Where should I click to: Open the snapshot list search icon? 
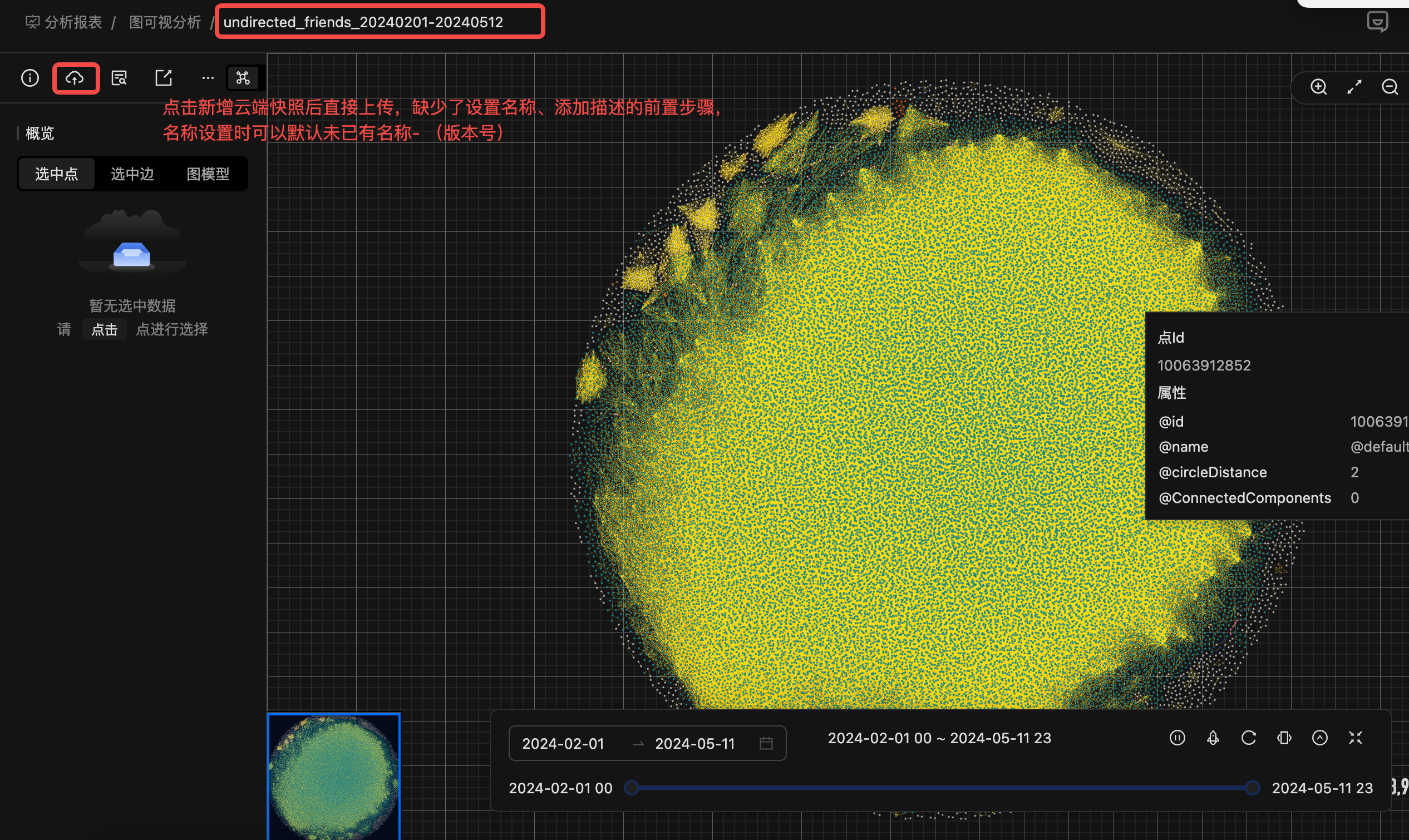119,77
